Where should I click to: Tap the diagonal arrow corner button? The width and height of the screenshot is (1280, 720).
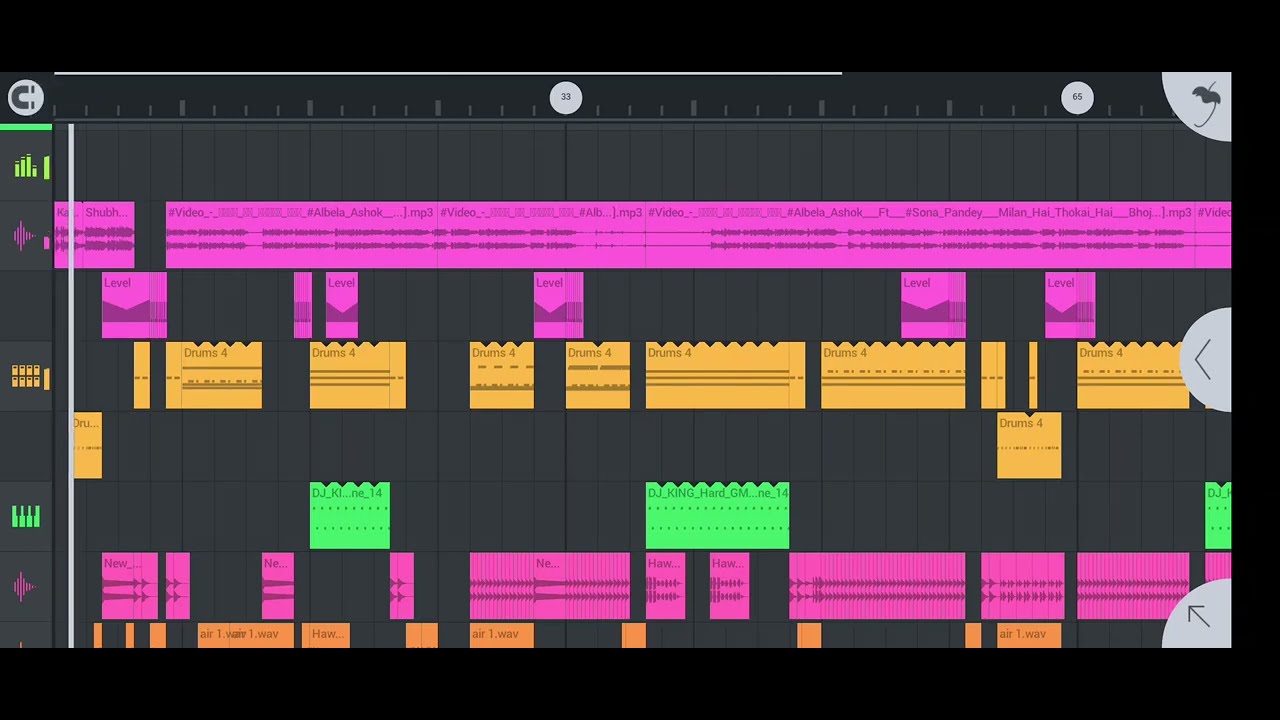[1198, 616]
